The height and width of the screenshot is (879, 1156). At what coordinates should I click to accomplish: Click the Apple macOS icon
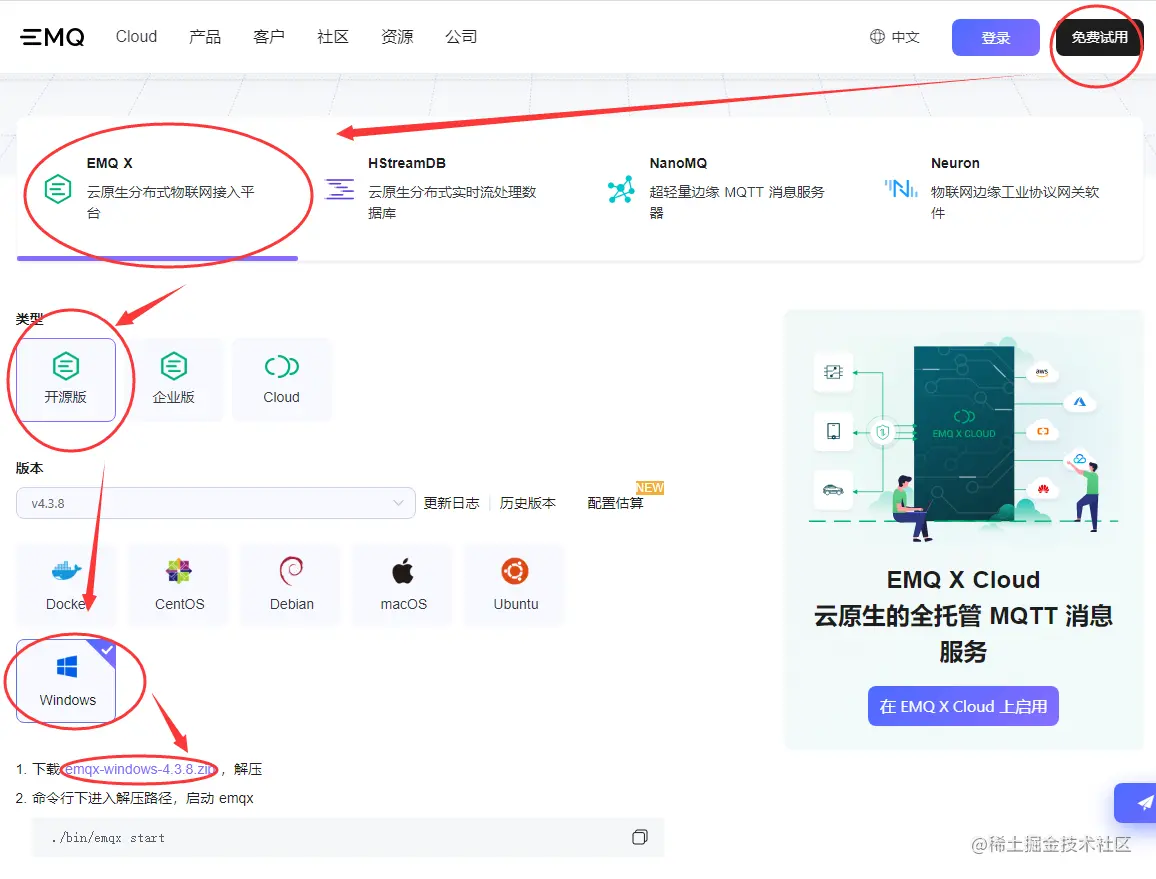(403, 571)
